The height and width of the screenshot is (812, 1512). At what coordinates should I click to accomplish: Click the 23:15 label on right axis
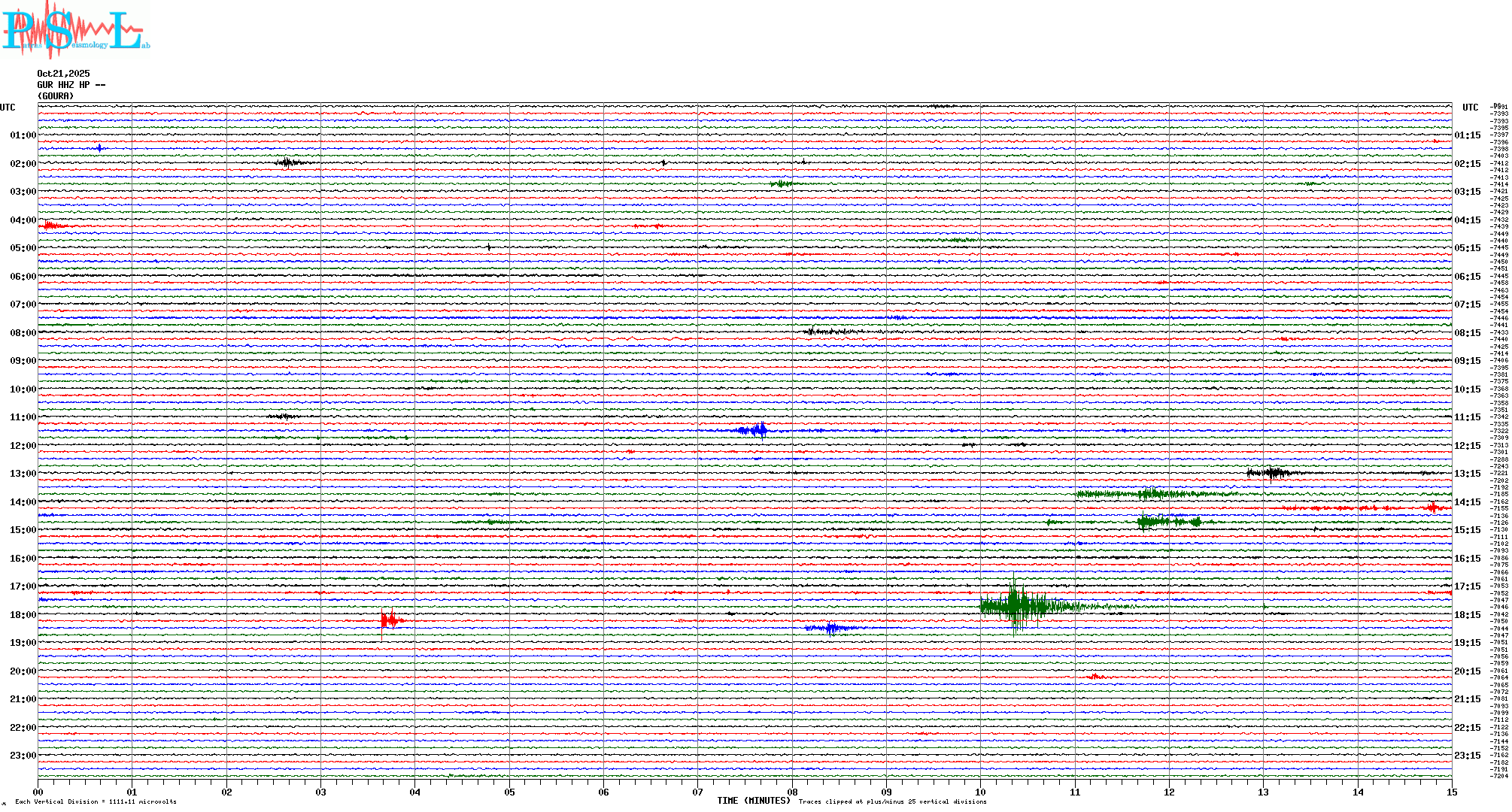1467,756
